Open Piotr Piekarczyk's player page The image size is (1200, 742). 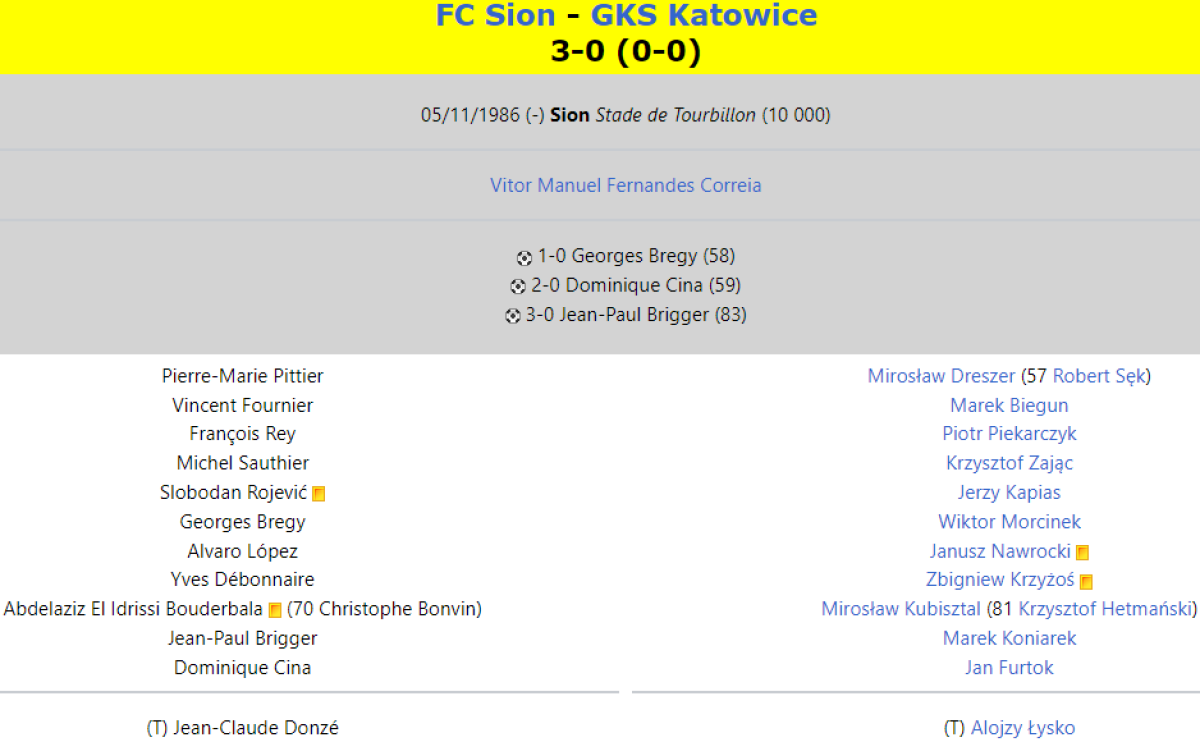1009,434
